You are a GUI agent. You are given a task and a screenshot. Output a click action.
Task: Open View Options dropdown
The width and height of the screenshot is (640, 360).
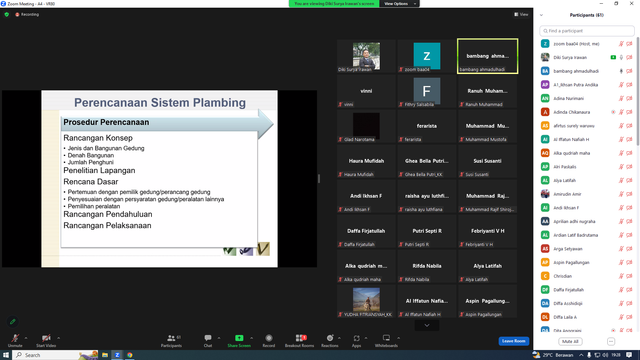(399, 4)
